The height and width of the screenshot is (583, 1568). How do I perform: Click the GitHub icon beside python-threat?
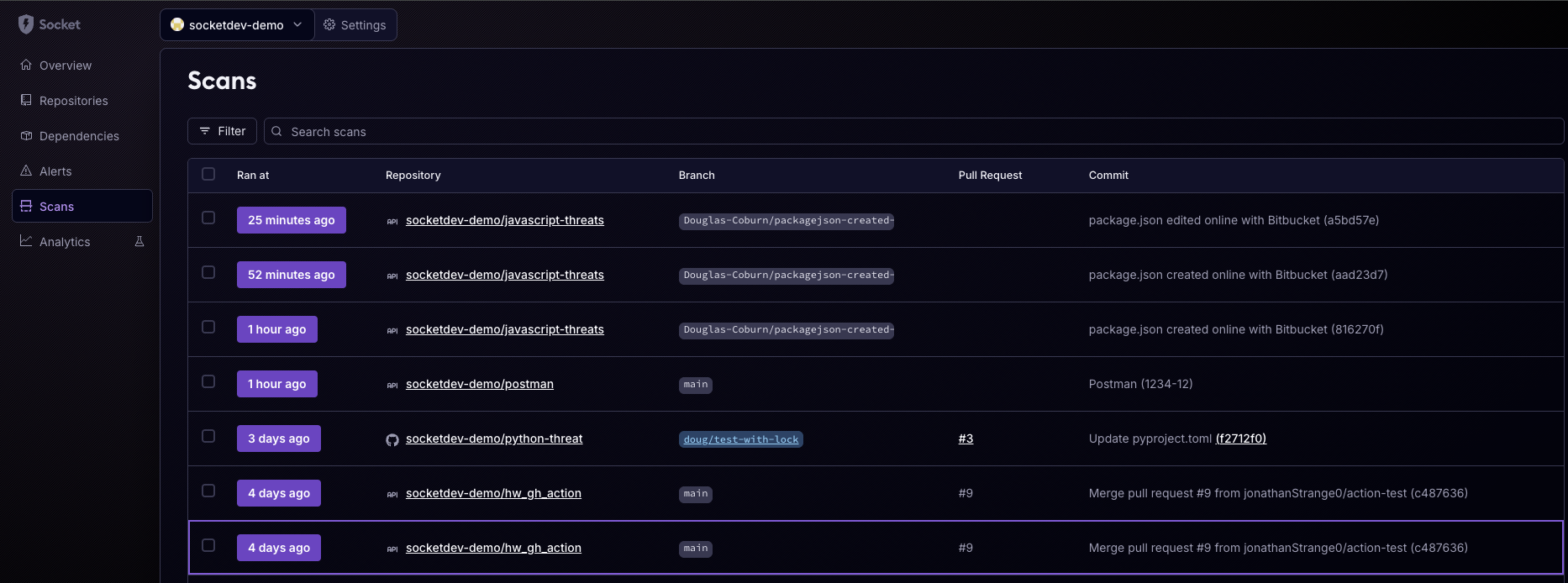pyautogui.click(x=392, y=439)
